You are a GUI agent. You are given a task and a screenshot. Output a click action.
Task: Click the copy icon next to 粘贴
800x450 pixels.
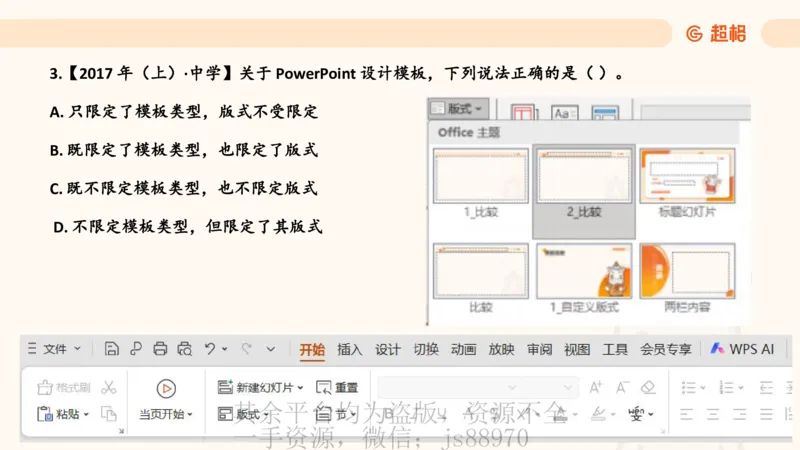pos(109,414)
